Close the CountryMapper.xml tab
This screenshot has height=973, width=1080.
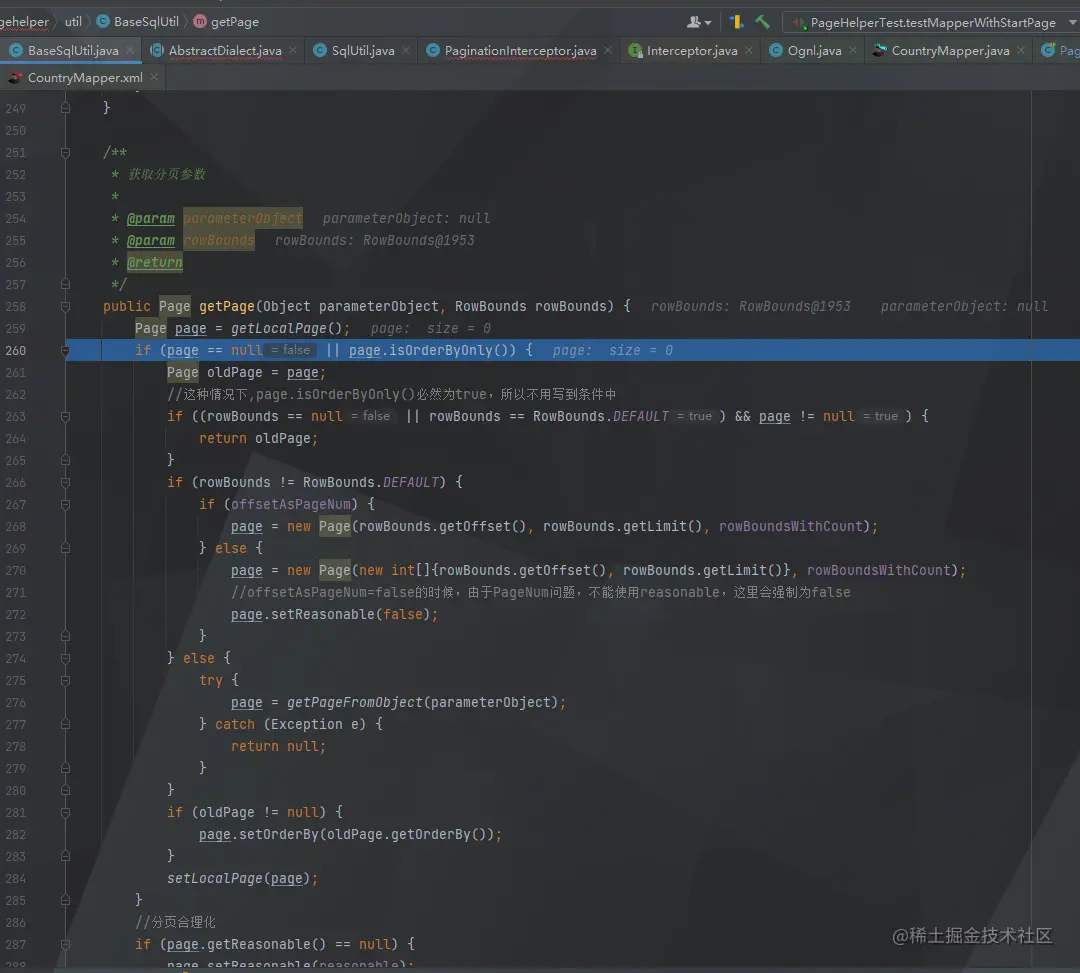coord(154,77)
